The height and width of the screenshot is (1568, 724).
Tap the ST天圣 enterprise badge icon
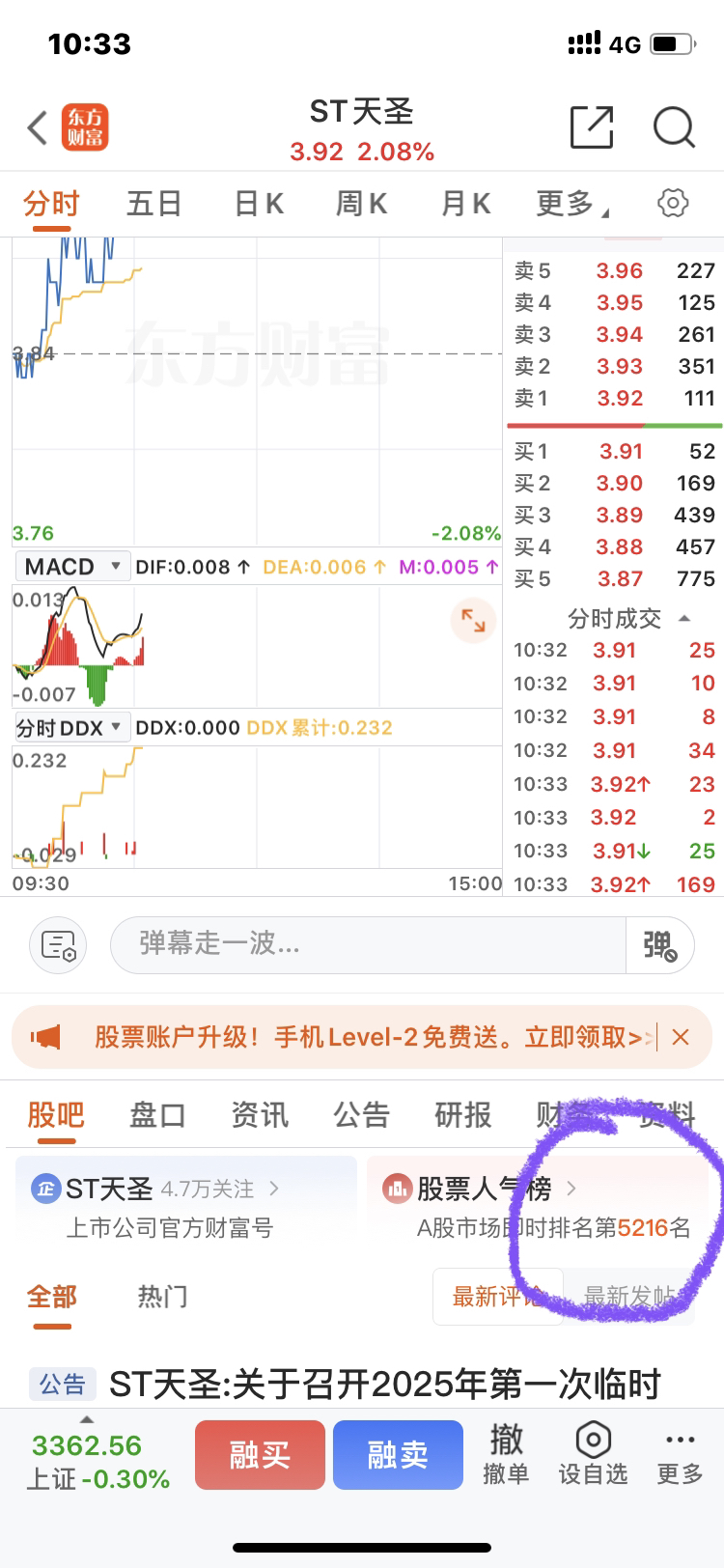pyautogui.click(x=45, y=1188)
